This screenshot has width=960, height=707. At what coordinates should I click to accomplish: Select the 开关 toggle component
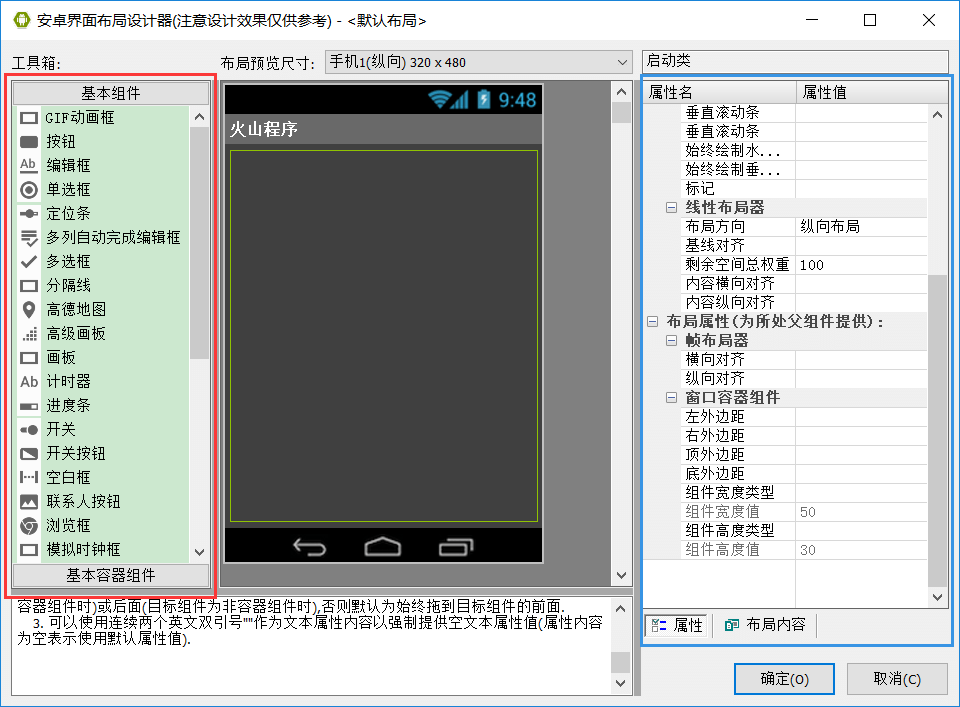coord(29,430)
